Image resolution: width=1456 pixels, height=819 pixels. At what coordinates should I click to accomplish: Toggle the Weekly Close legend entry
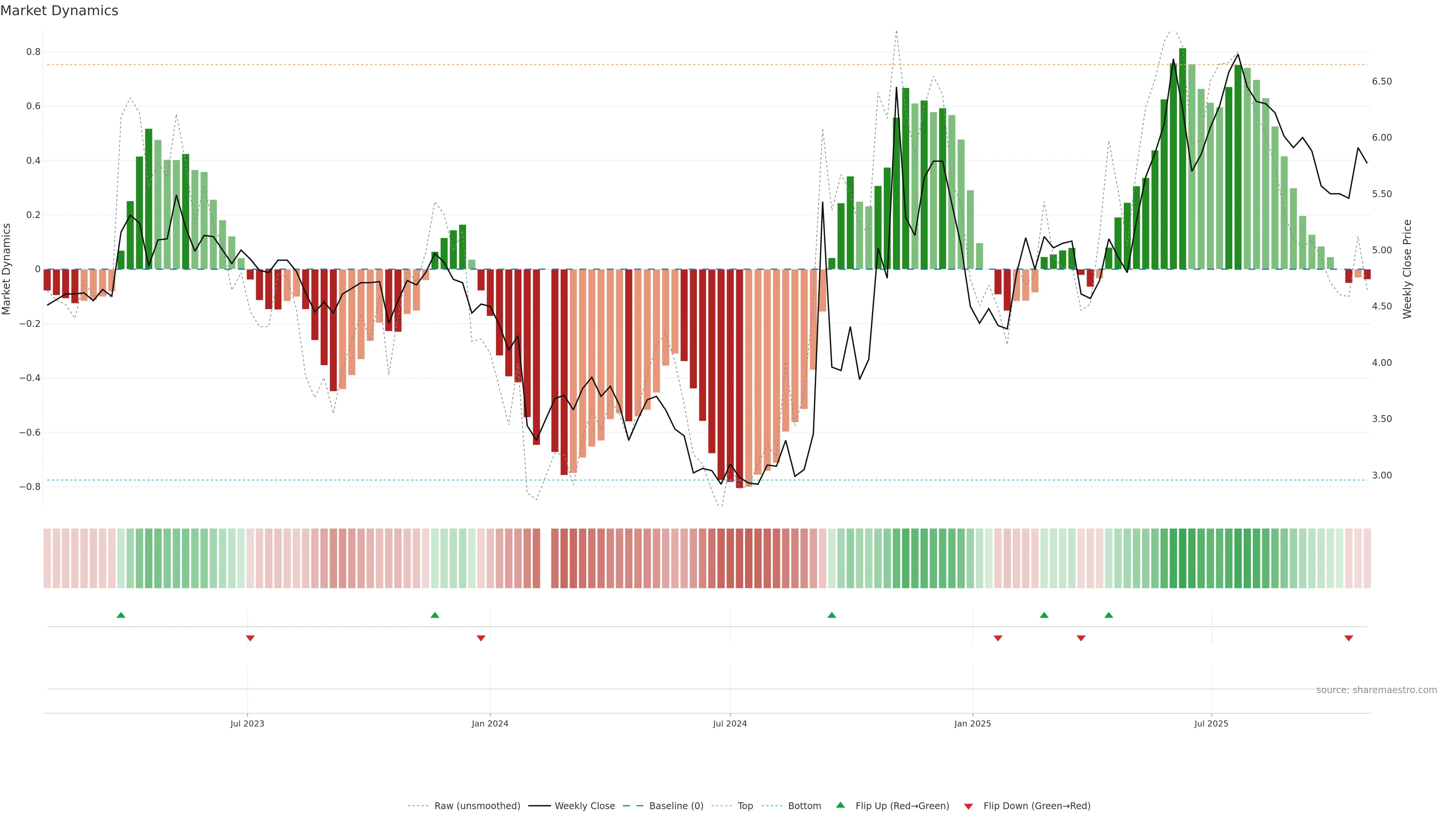[x=584, y=805]
